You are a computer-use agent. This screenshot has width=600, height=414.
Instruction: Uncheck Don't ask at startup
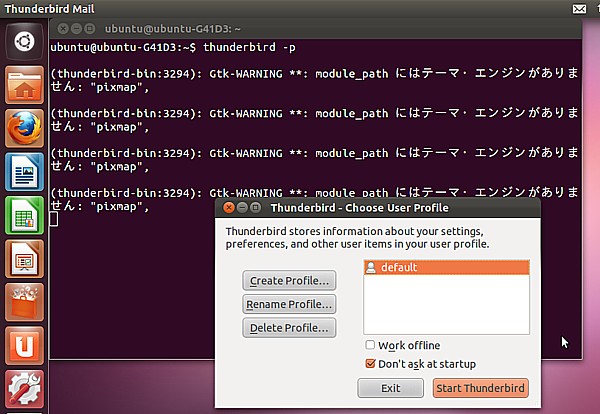(x=370, y=363)
